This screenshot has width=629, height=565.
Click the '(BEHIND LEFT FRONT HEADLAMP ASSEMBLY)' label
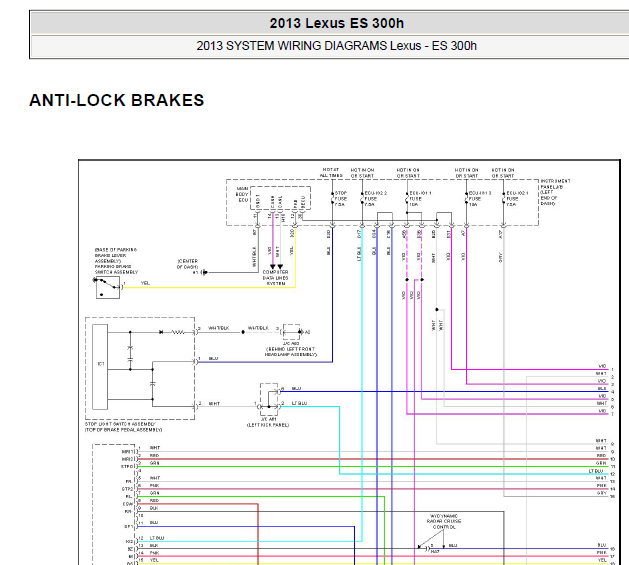291,352
